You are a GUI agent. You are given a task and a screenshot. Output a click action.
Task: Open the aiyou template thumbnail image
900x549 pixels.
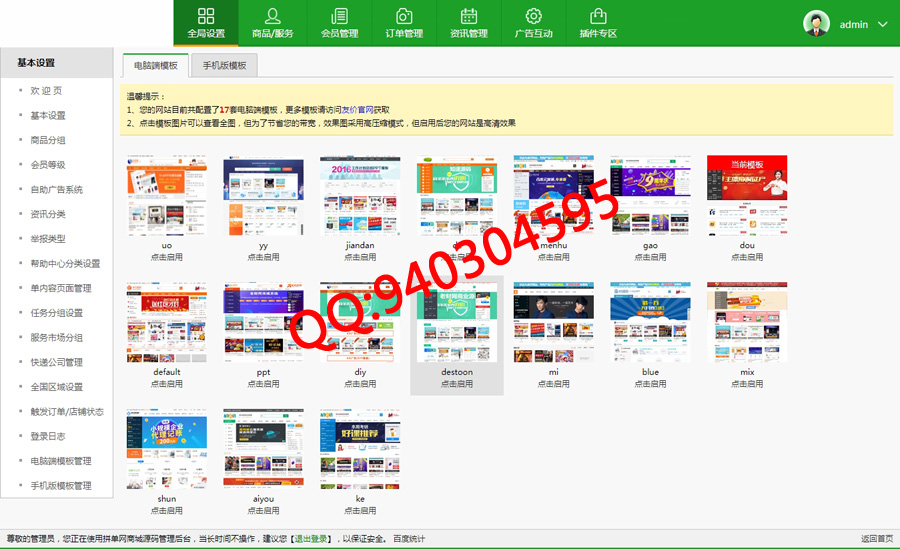coord(263,448)
